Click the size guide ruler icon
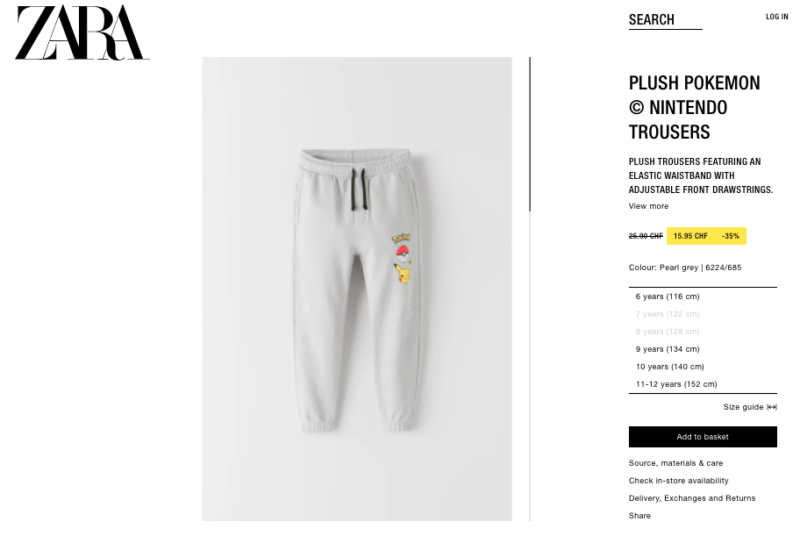Viewport: 800px width, 543px height. pyautogui.click(x=772, y=407)
